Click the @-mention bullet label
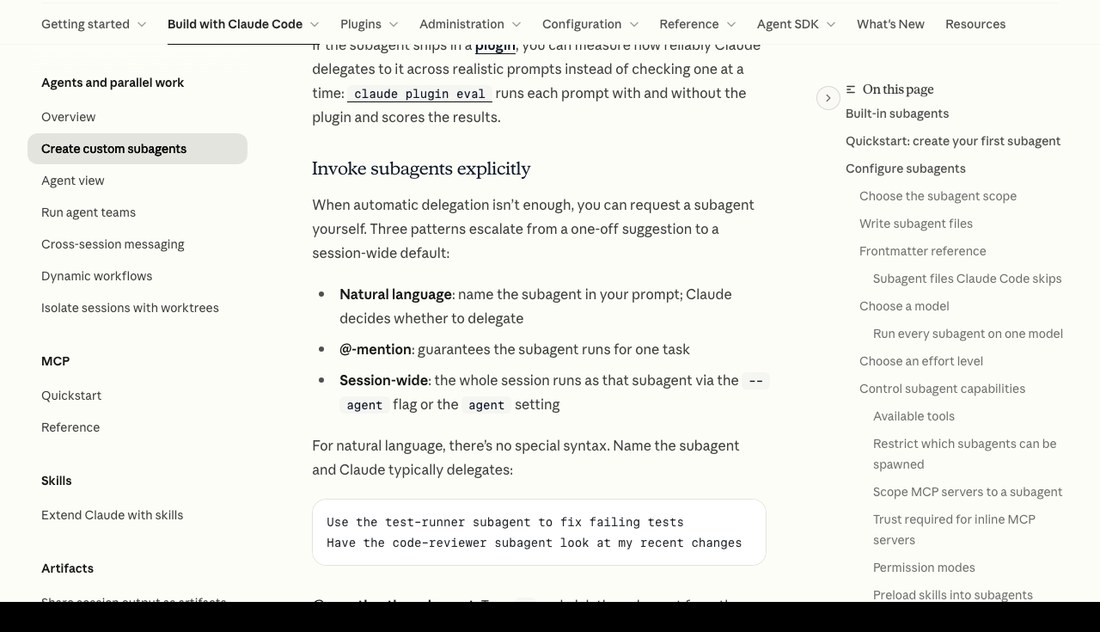This screenshot has width=1100, height=632. point(375,349)
